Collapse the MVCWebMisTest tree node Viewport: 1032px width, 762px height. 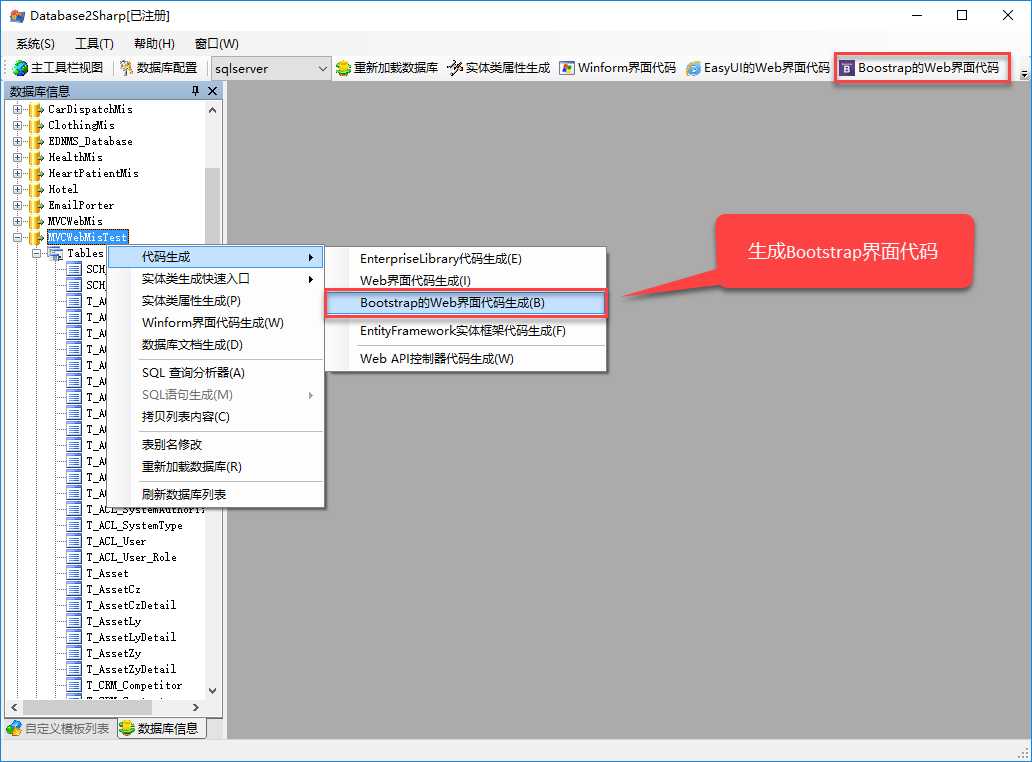[17, 238]
